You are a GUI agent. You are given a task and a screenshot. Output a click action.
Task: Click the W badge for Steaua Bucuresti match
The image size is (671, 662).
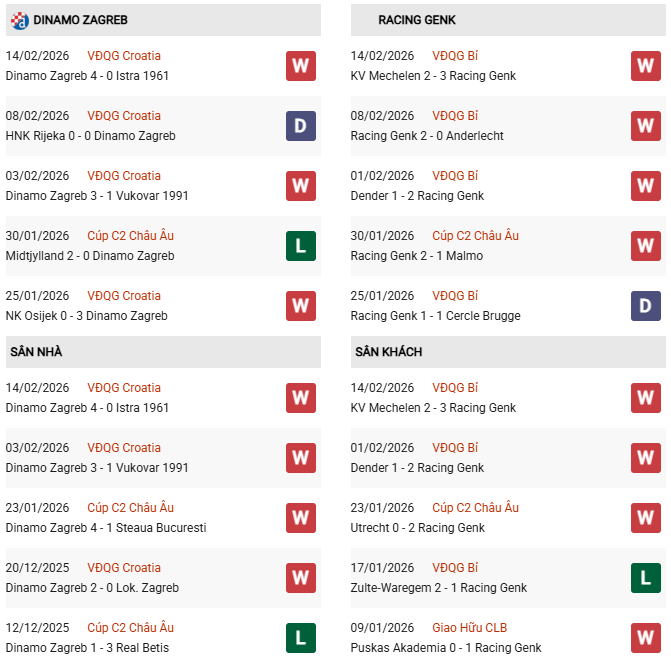coord(301,518)
